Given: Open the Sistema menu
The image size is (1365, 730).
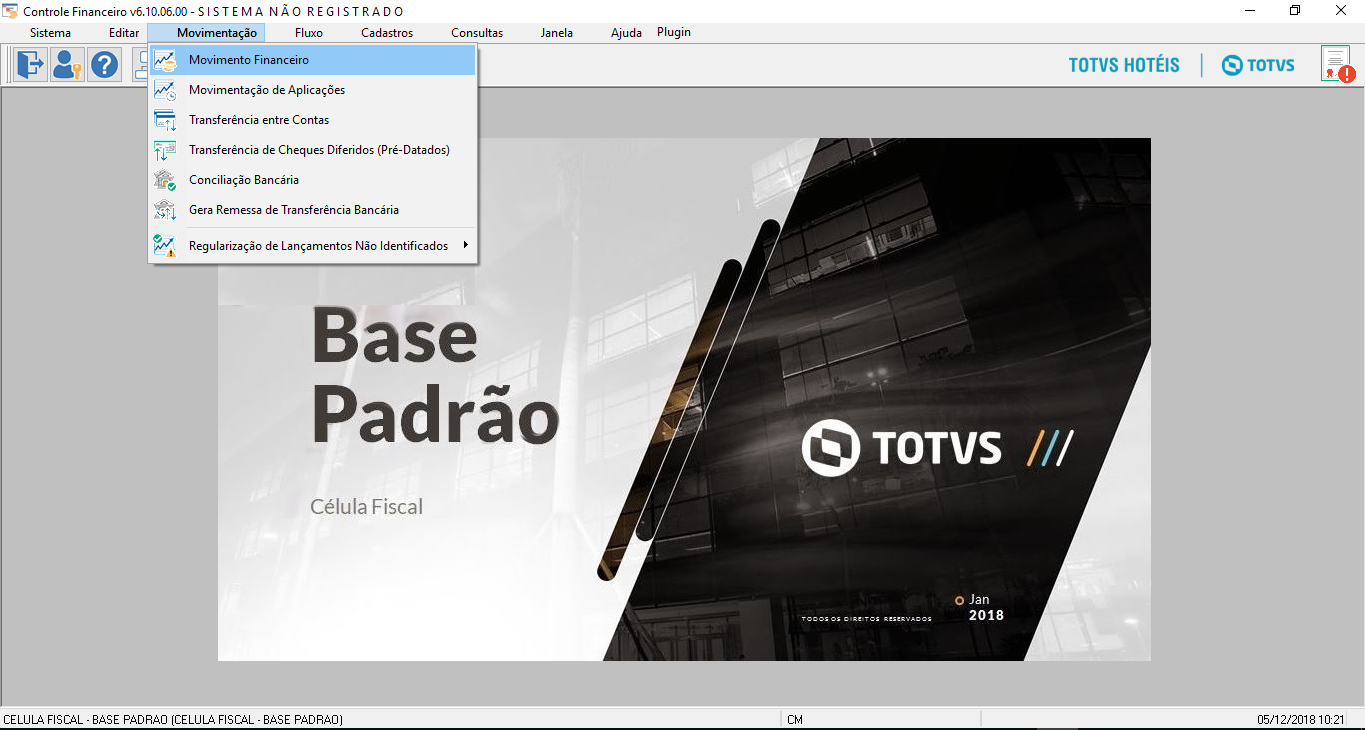Looking at the screenshot, I should pyautogui.click(x=50, y=33).
